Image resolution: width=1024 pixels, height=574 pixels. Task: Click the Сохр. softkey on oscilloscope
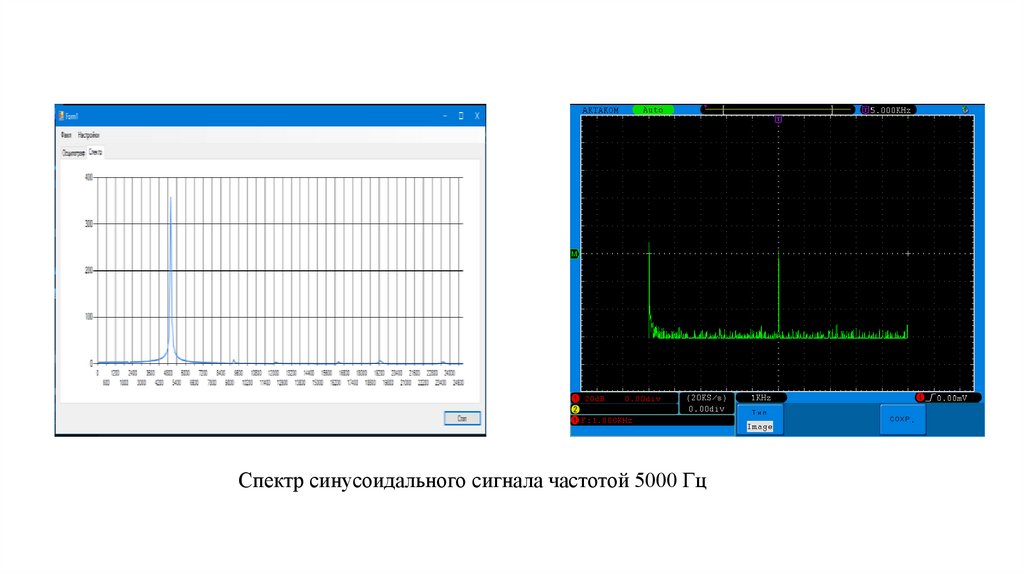(903, 419)
